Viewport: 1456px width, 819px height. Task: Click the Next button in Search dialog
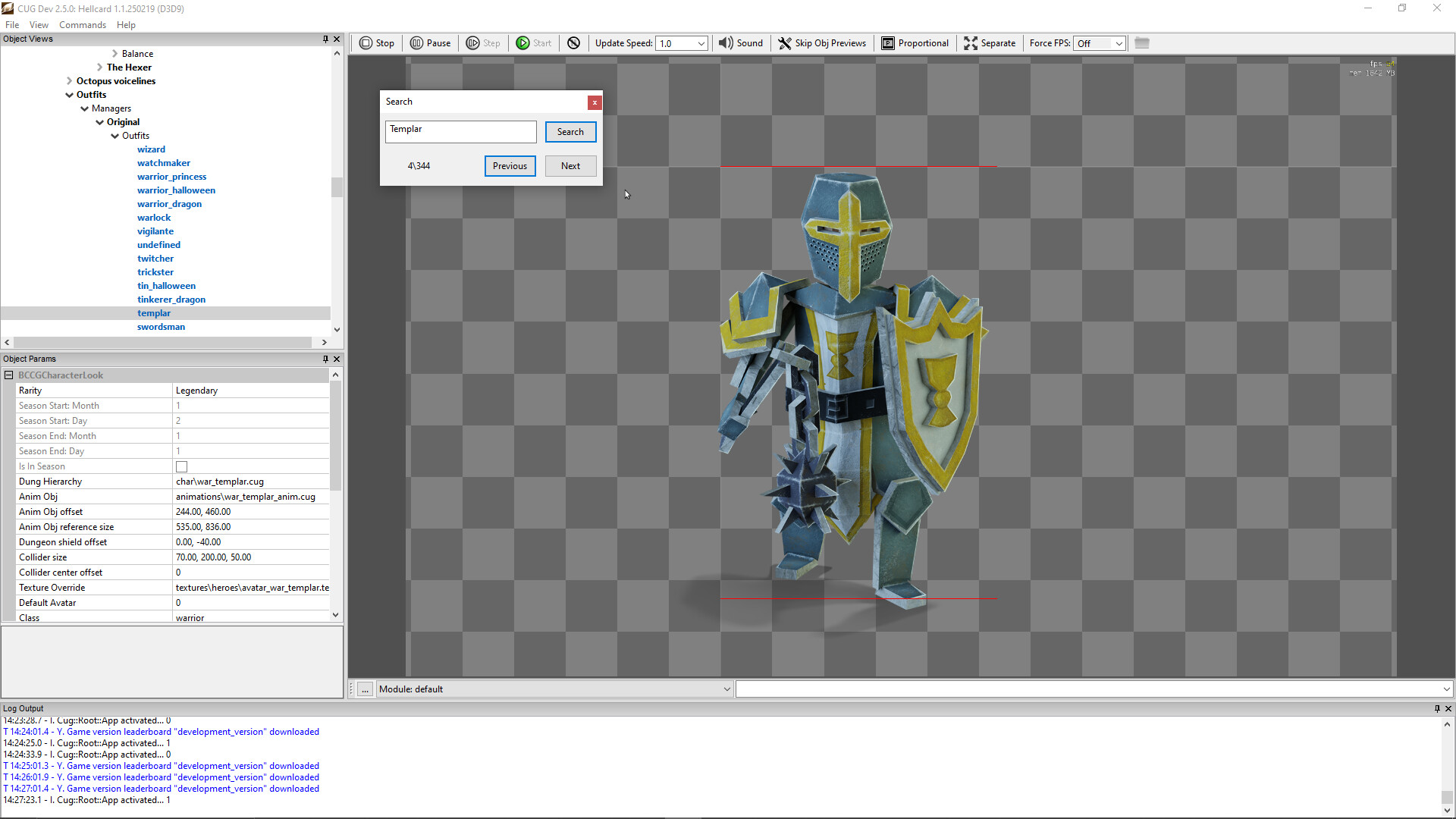[x=570, y=165]
